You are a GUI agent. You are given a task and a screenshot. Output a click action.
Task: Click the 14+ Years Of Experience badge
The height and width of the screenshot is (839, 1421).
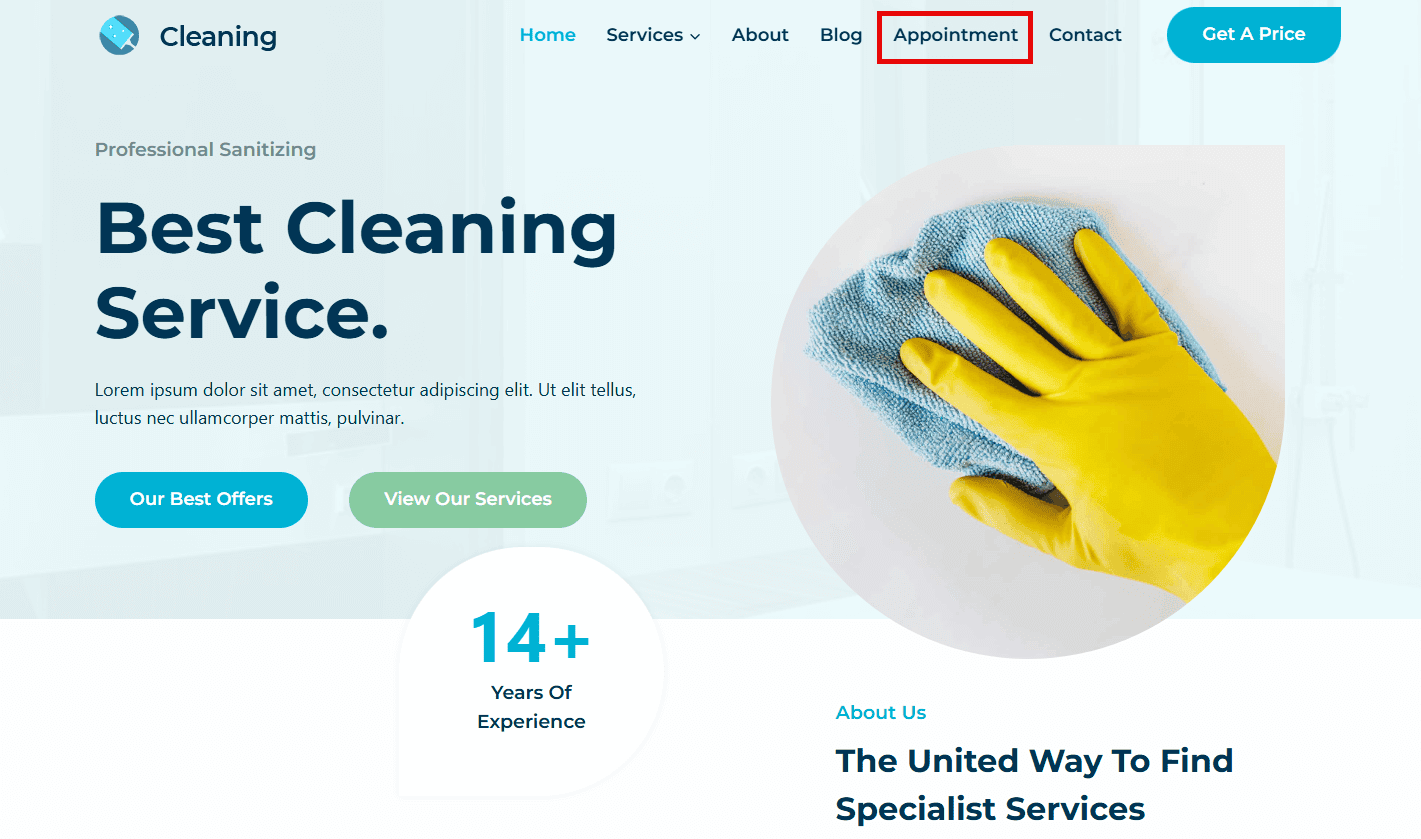click(x=531, y=672)
